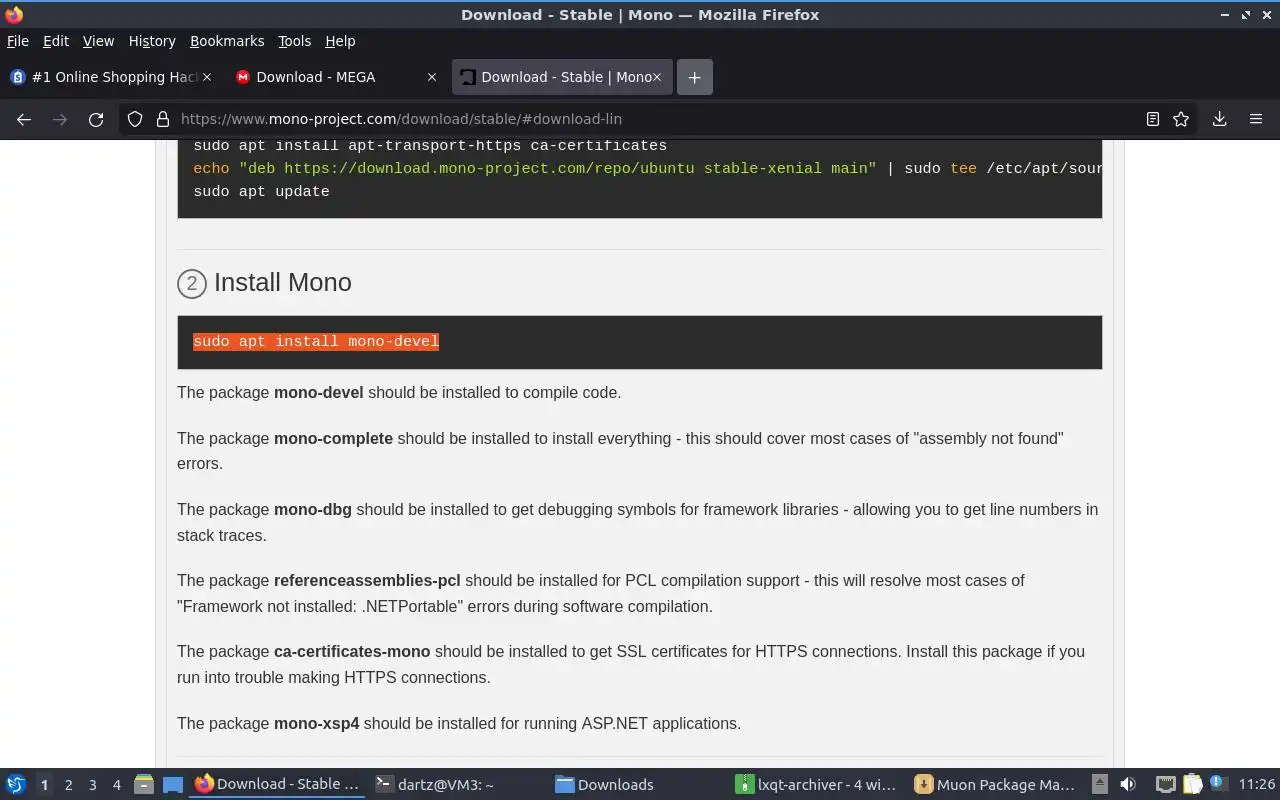Open the View menu
This screenshot has height=800, width=1280.
(x=98, y=41)
